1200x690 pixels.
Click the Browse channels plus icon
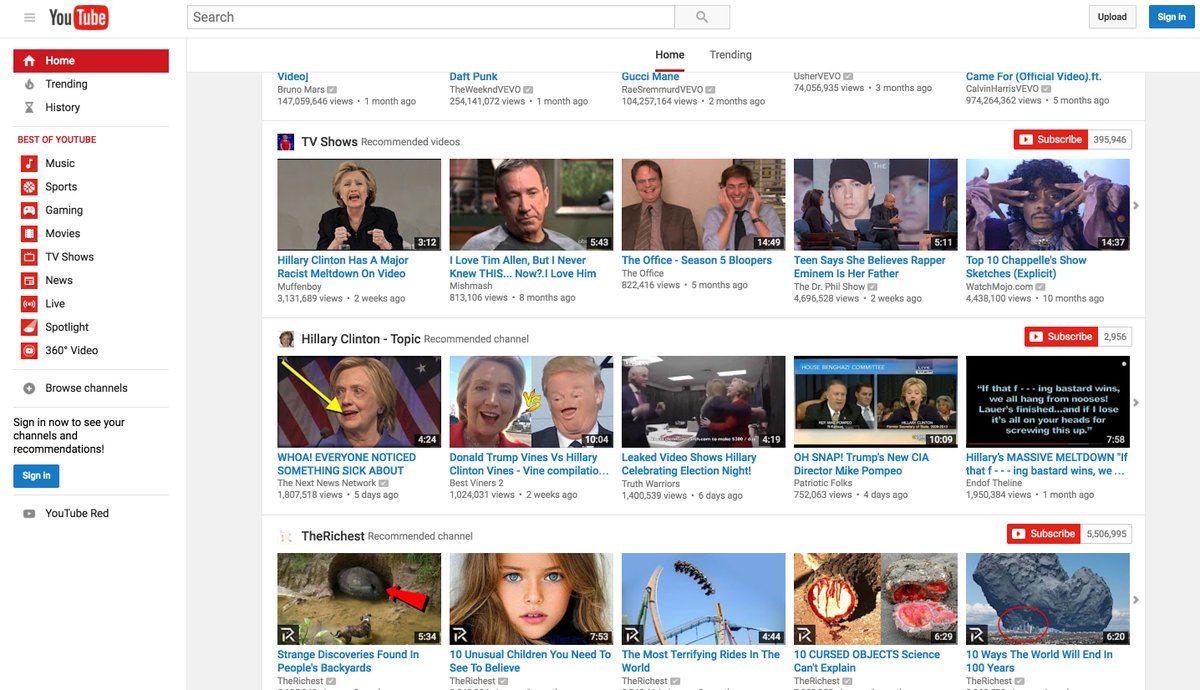(29, 388)
